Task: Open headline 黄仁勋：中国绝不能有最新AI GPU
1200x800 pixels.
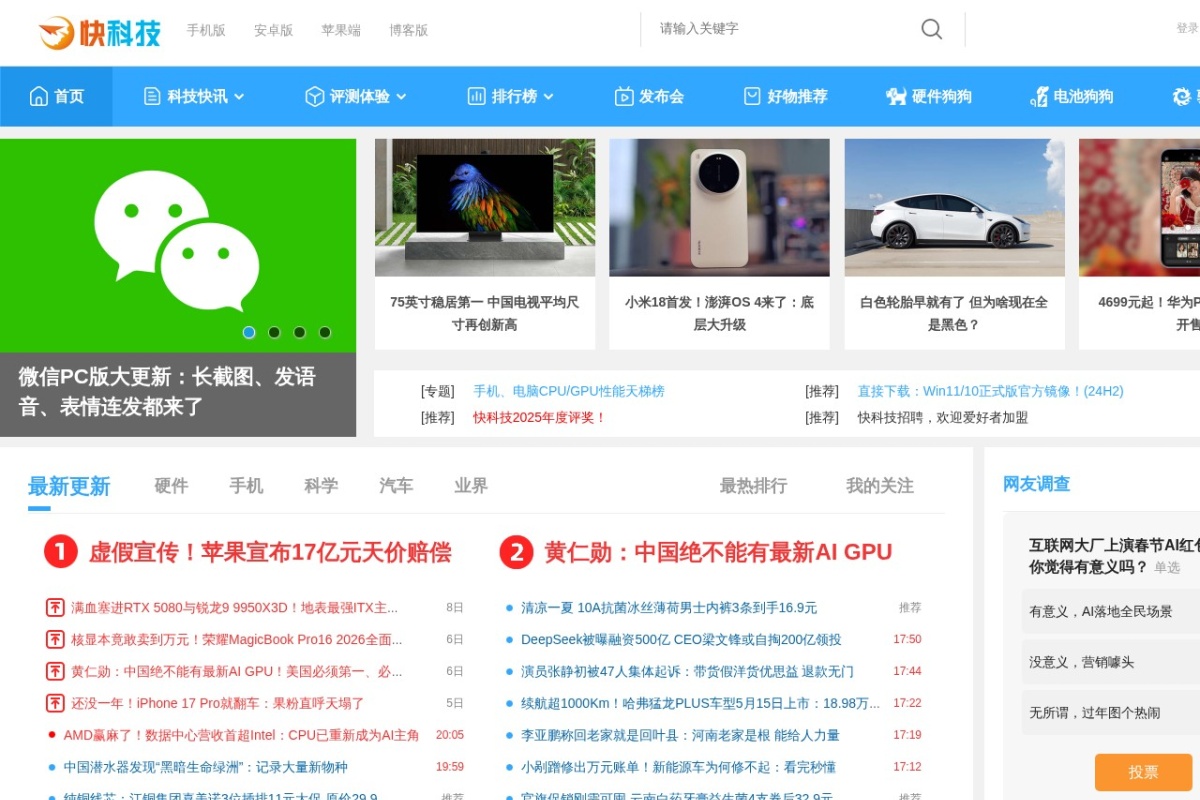Action: 718,552
